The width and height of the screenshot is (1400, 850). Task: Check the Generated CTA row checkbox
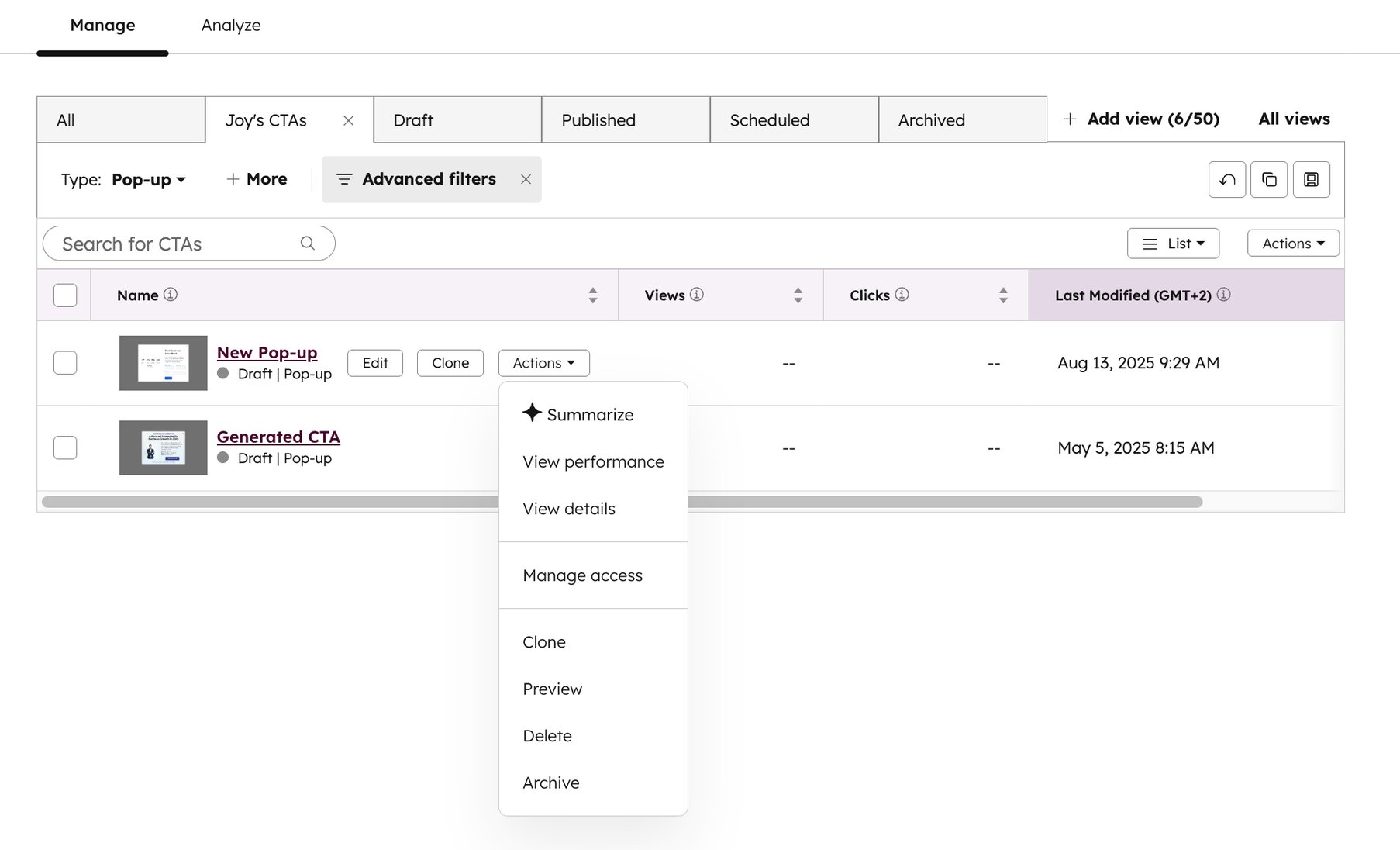tap(65, 447)
